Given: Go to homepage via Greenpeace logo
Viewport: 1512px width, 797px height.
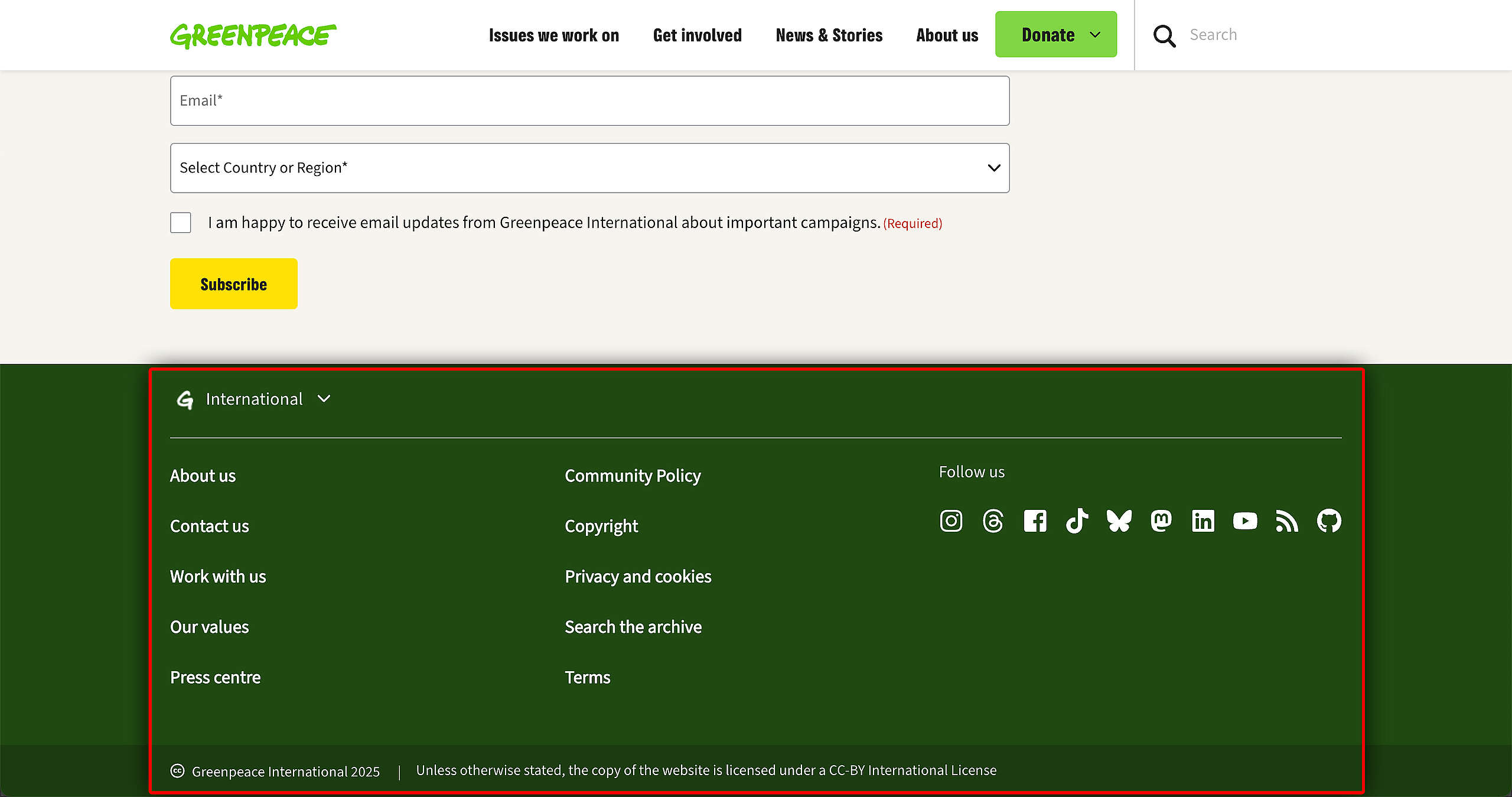Looking at the screenshot, I should click(x=253, y=35).
